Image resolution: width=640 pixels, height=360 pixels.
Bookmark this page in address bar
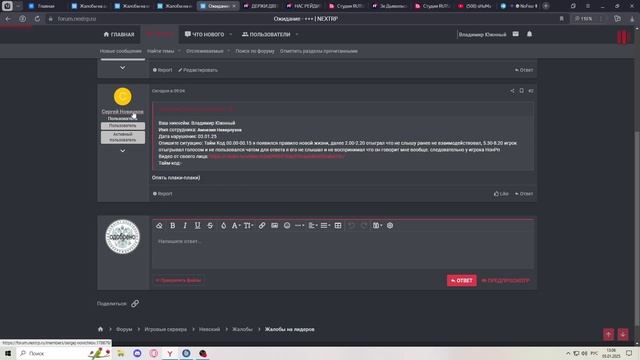(562, 19)
